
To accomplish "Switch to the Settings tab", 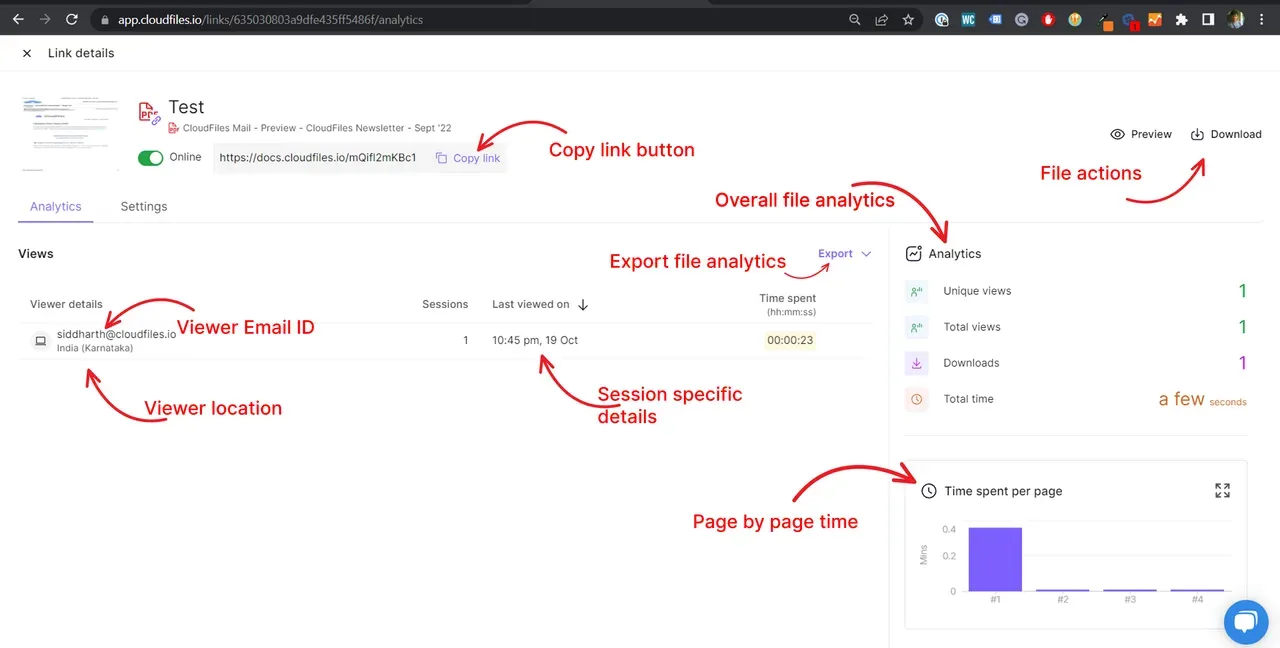I will 144,206.
